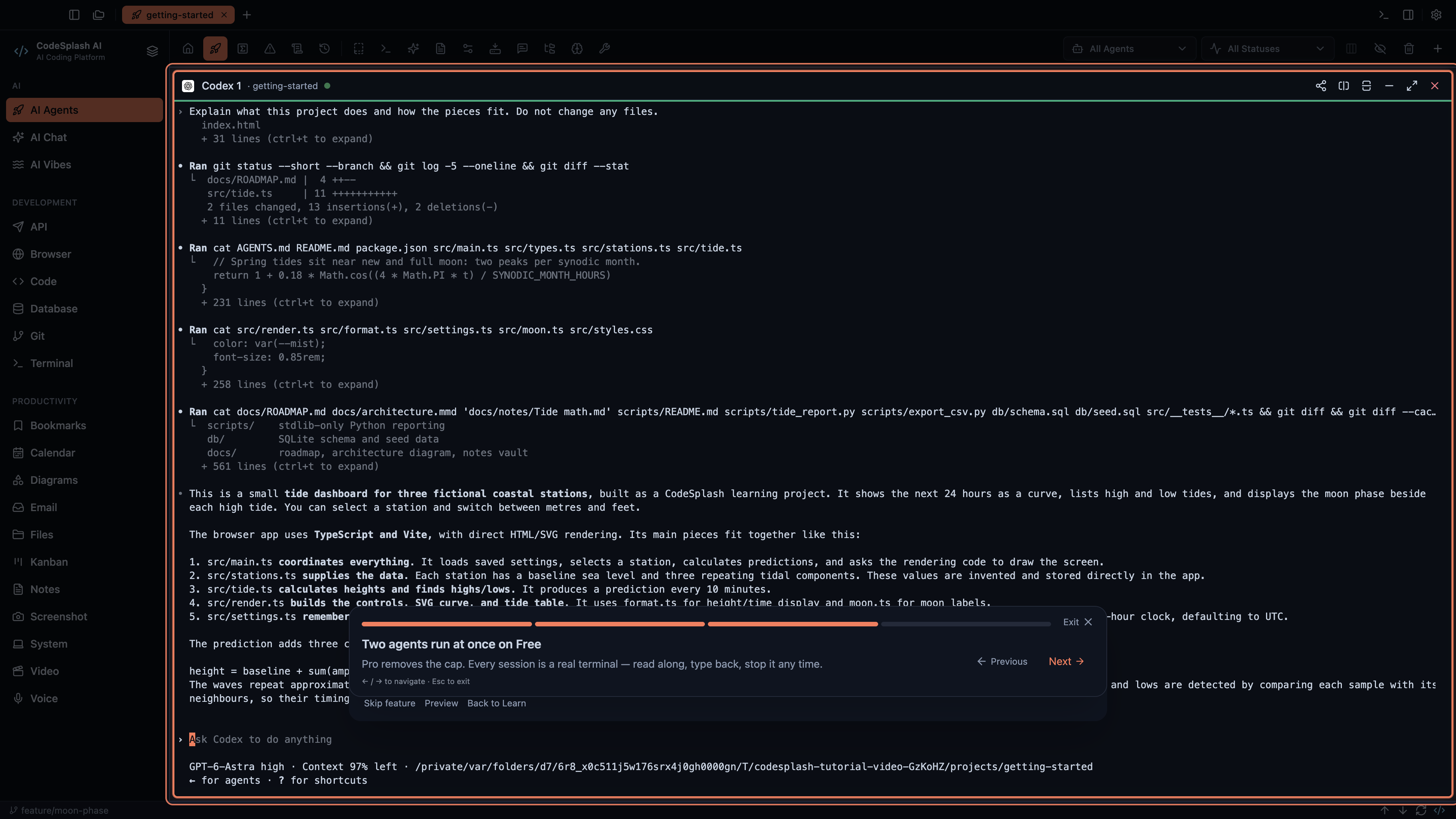Screen dimensions: 1456x819
Task: Open Browser in sidebar
Action: (x=85, y=254)
